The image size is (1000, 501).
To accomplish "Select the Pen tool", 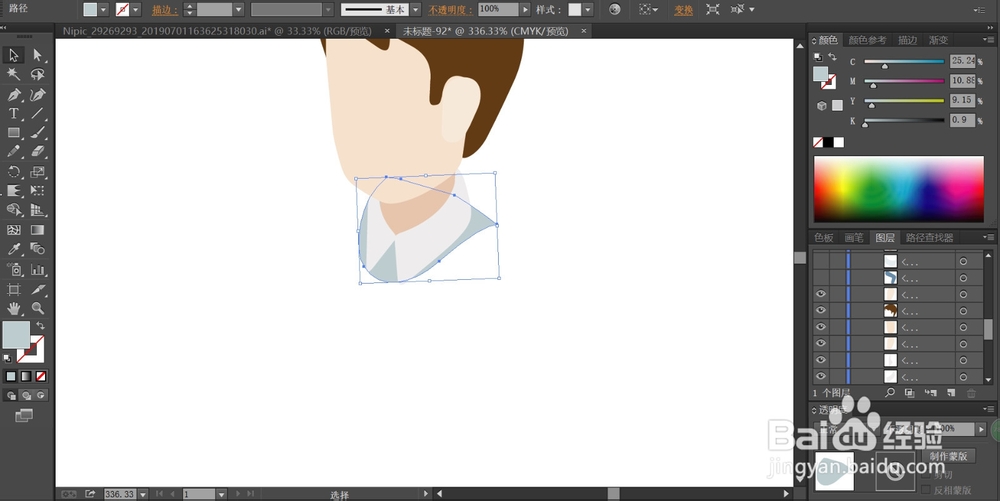I will (x=13, y=95).
